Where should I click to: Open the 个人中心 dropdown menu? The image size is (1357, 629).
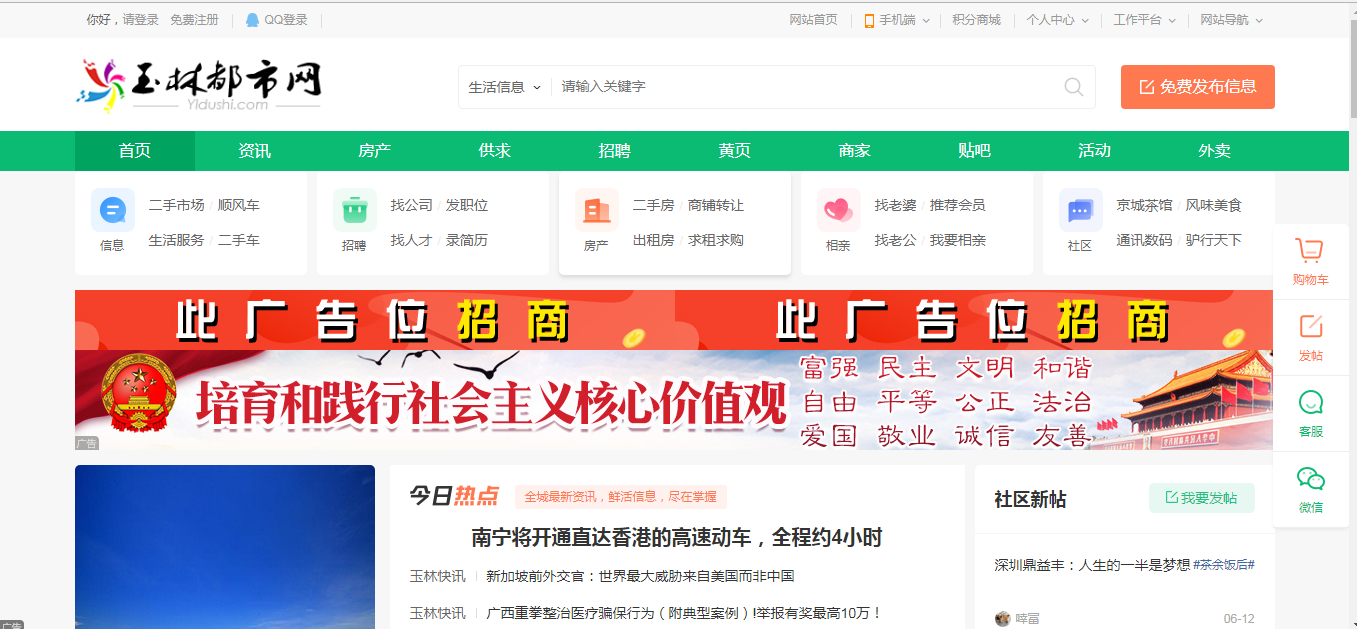tap(1057, 20)
